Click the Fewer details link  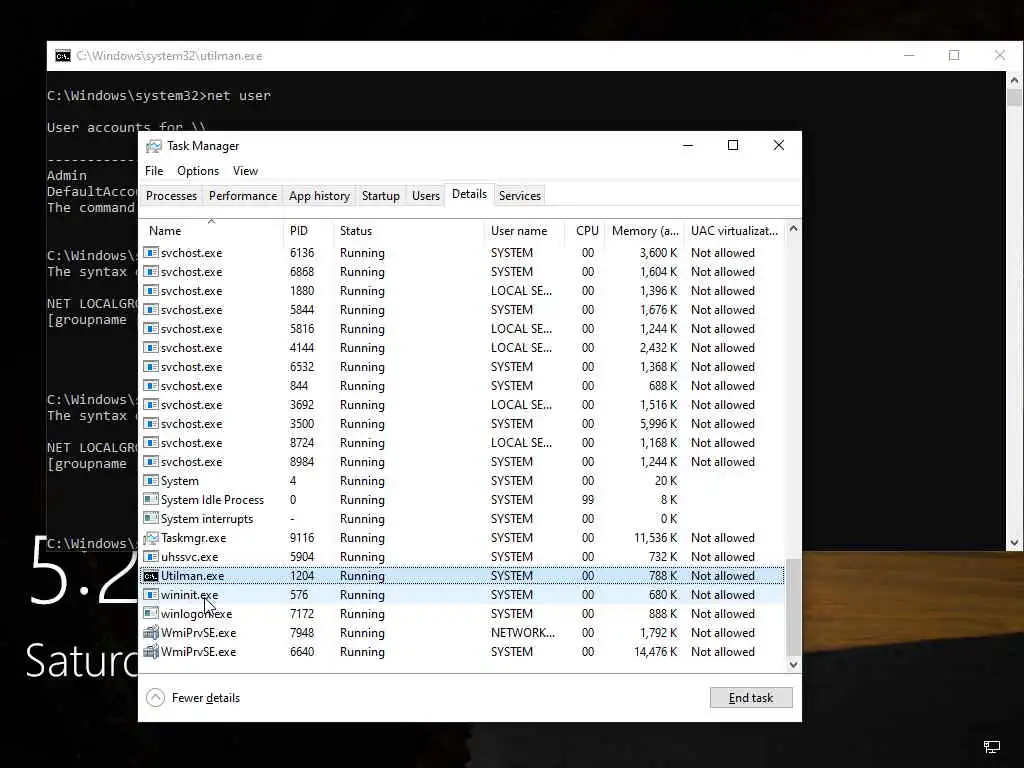pyautogui.click(x=206, y=698)
